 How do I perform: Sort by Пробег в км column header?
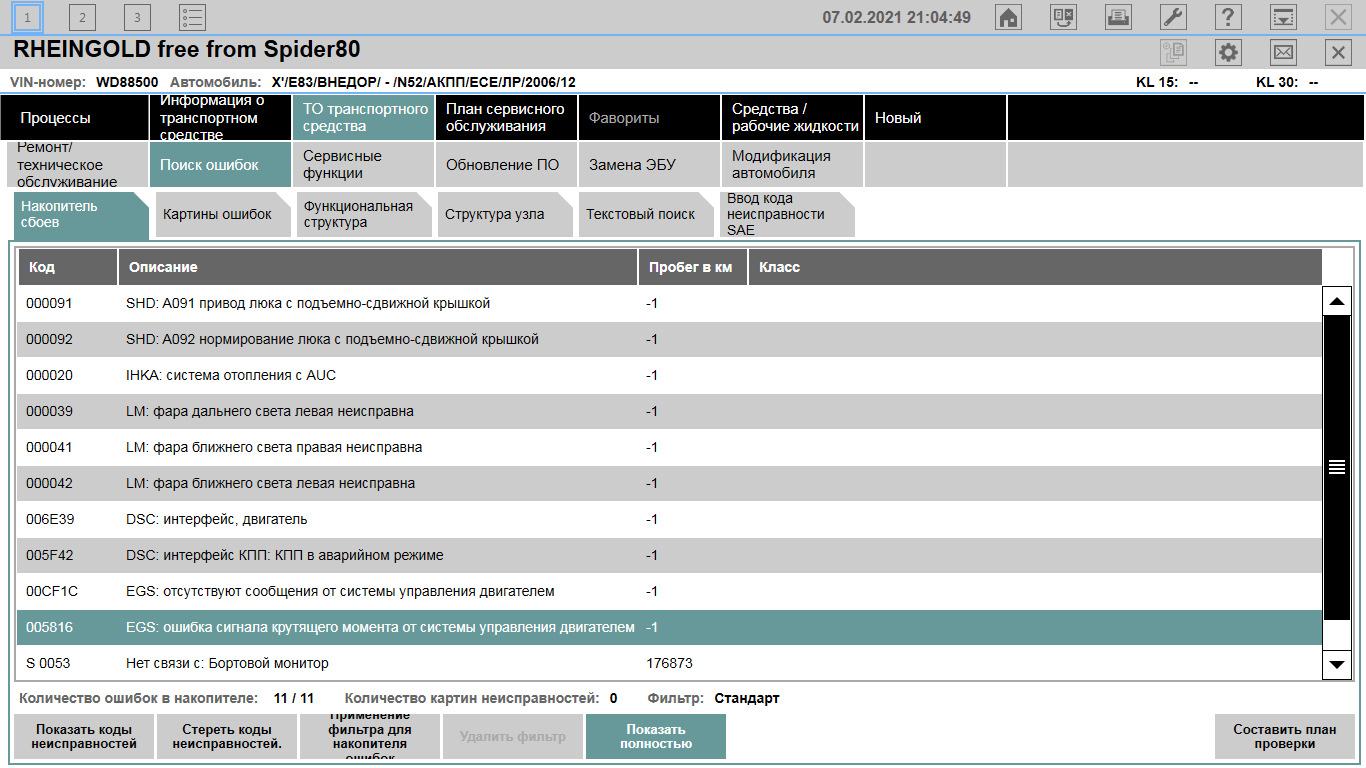[693, 267]
